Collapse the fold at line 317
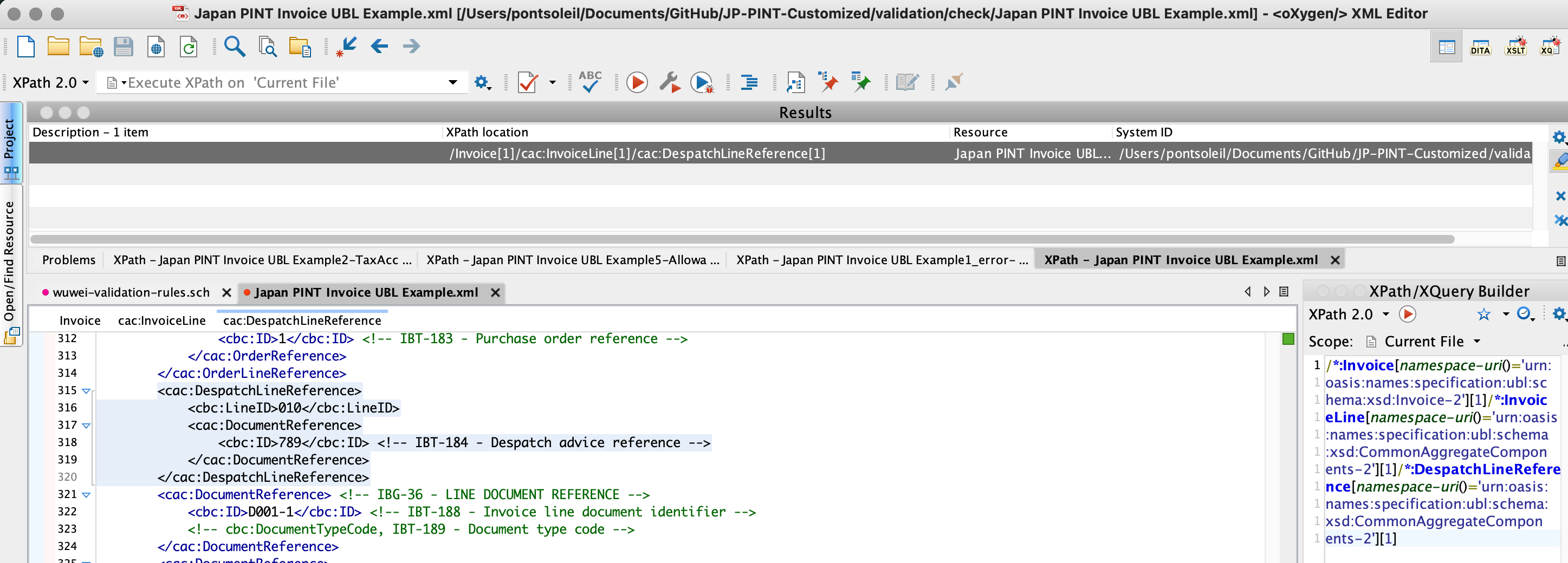The image size is (1568, 563). [x=87, y=425]
